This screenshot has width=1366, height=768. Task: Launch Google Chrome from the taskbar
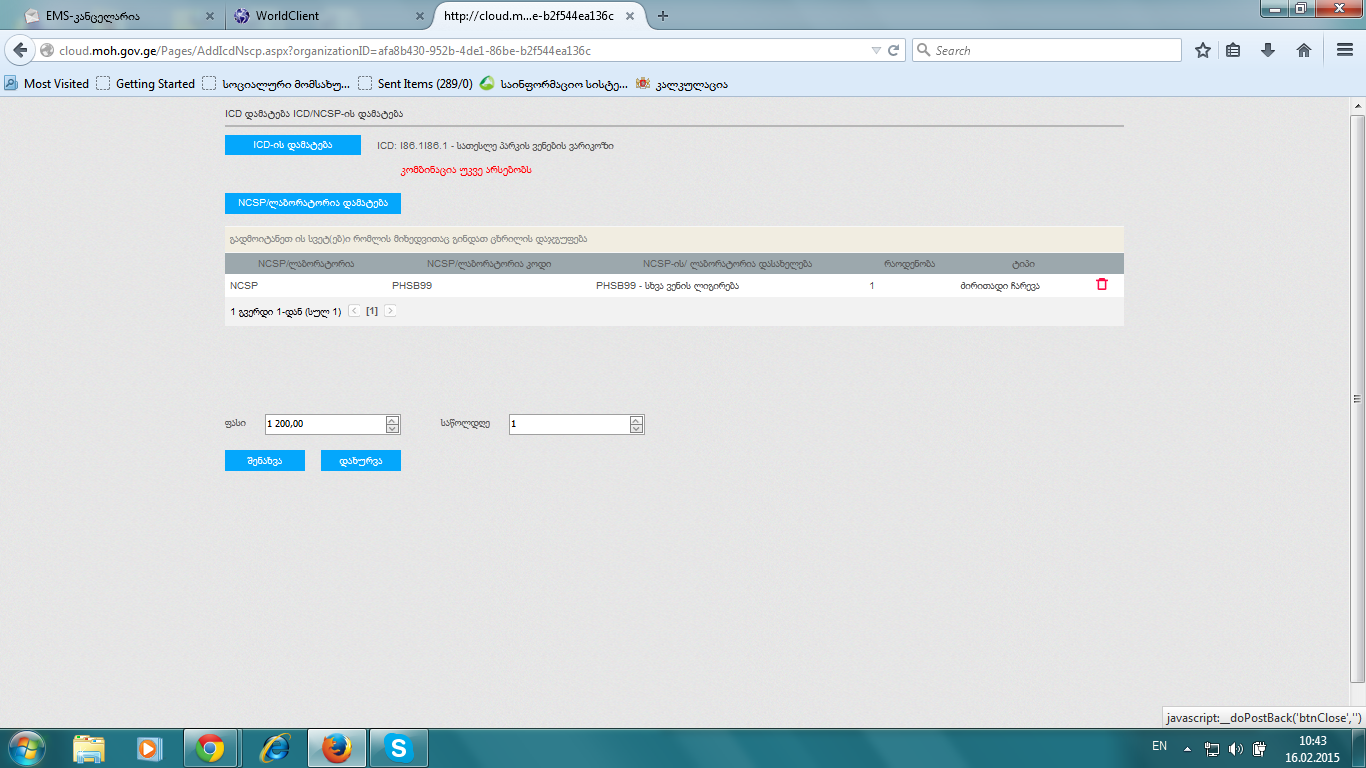click(x=210, y=748)
